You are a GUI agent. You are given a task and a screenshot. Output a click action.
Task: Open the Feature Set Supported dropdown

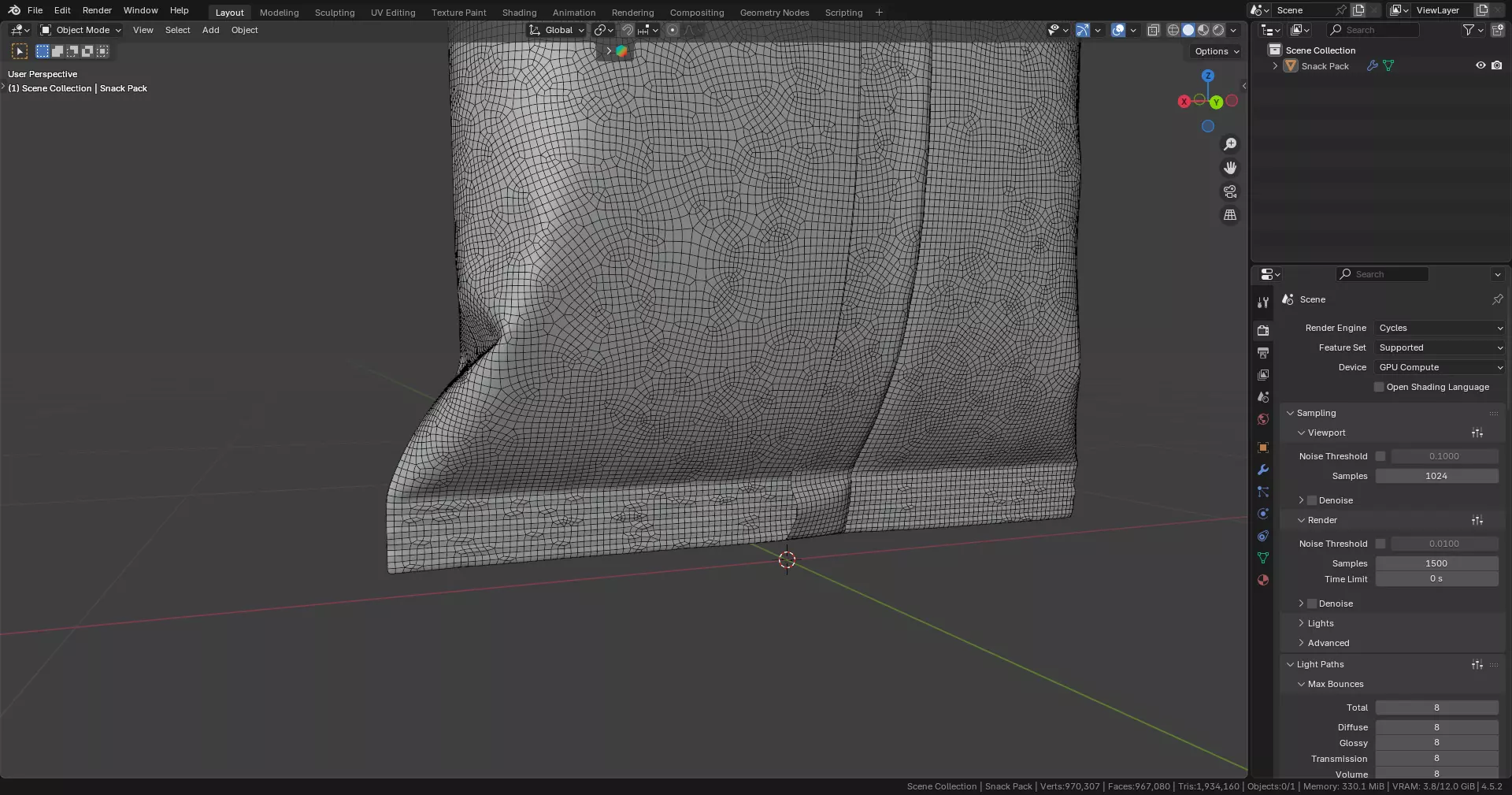point(1440,347)
